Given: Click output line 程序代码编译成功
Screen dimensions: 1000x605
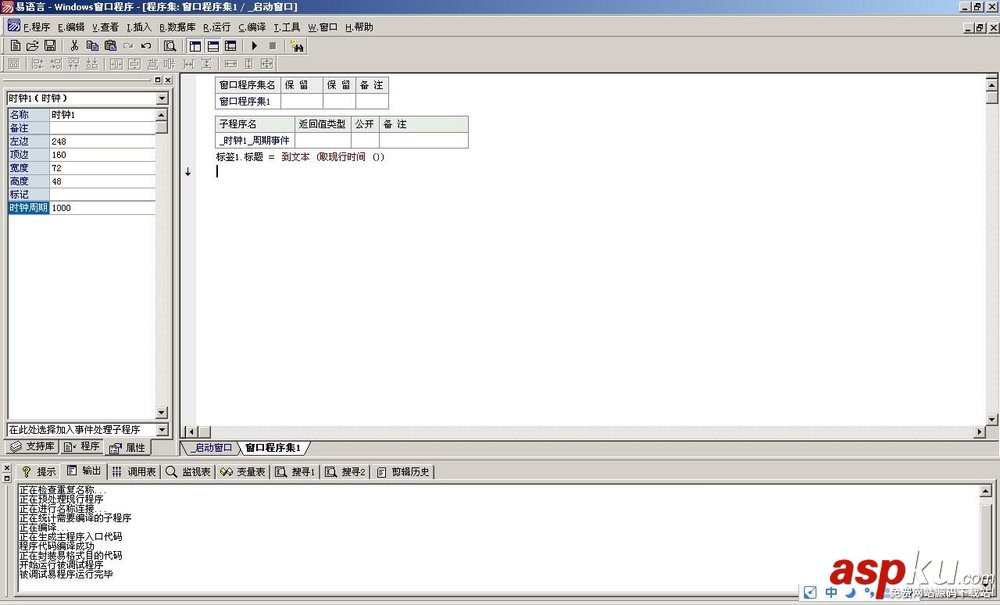Looking at the screenshot, I should click(x=57, y=546).
